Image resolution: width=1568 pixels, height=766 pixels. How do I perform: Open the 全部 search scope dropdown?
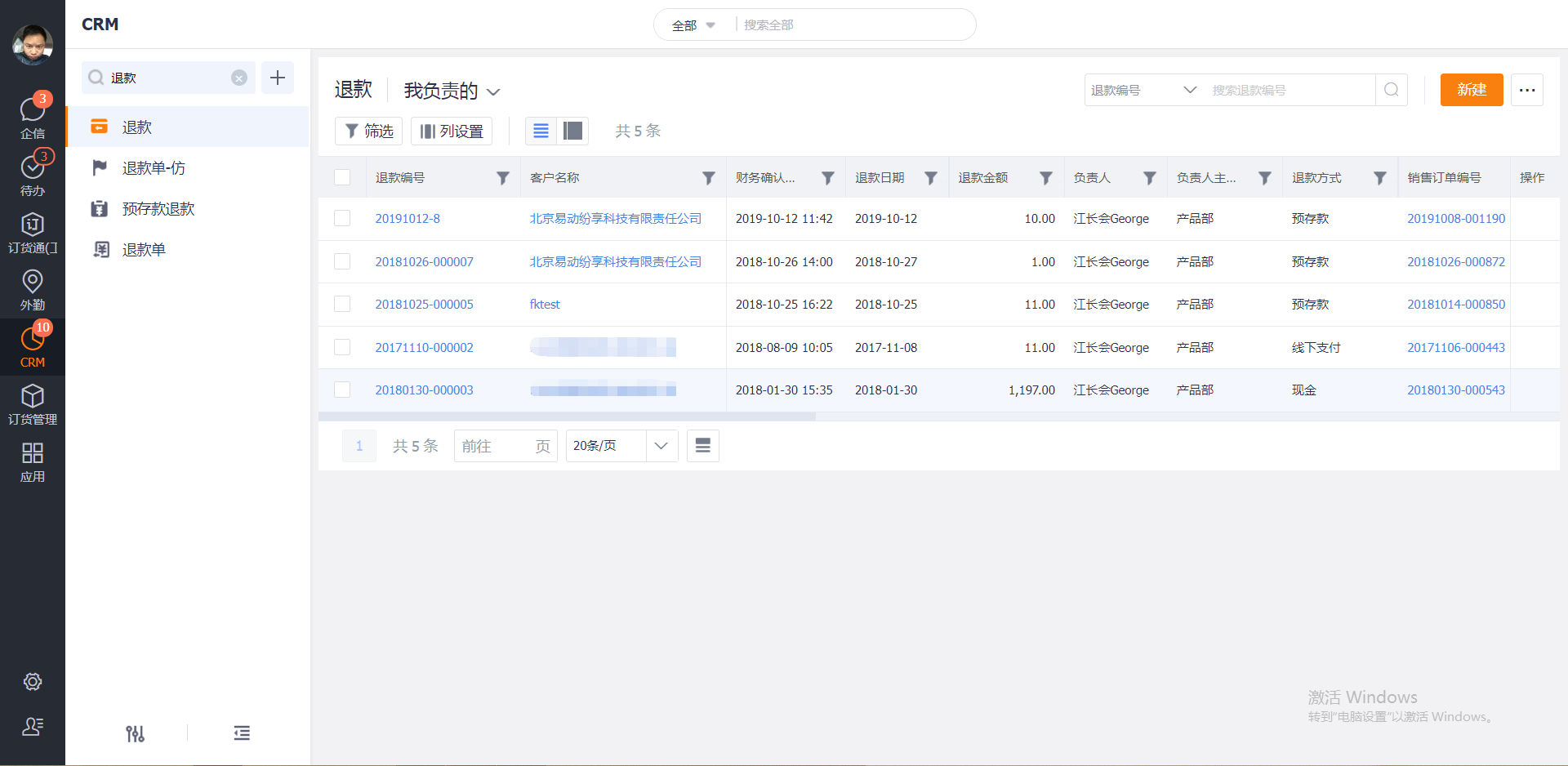pos(693,25)
